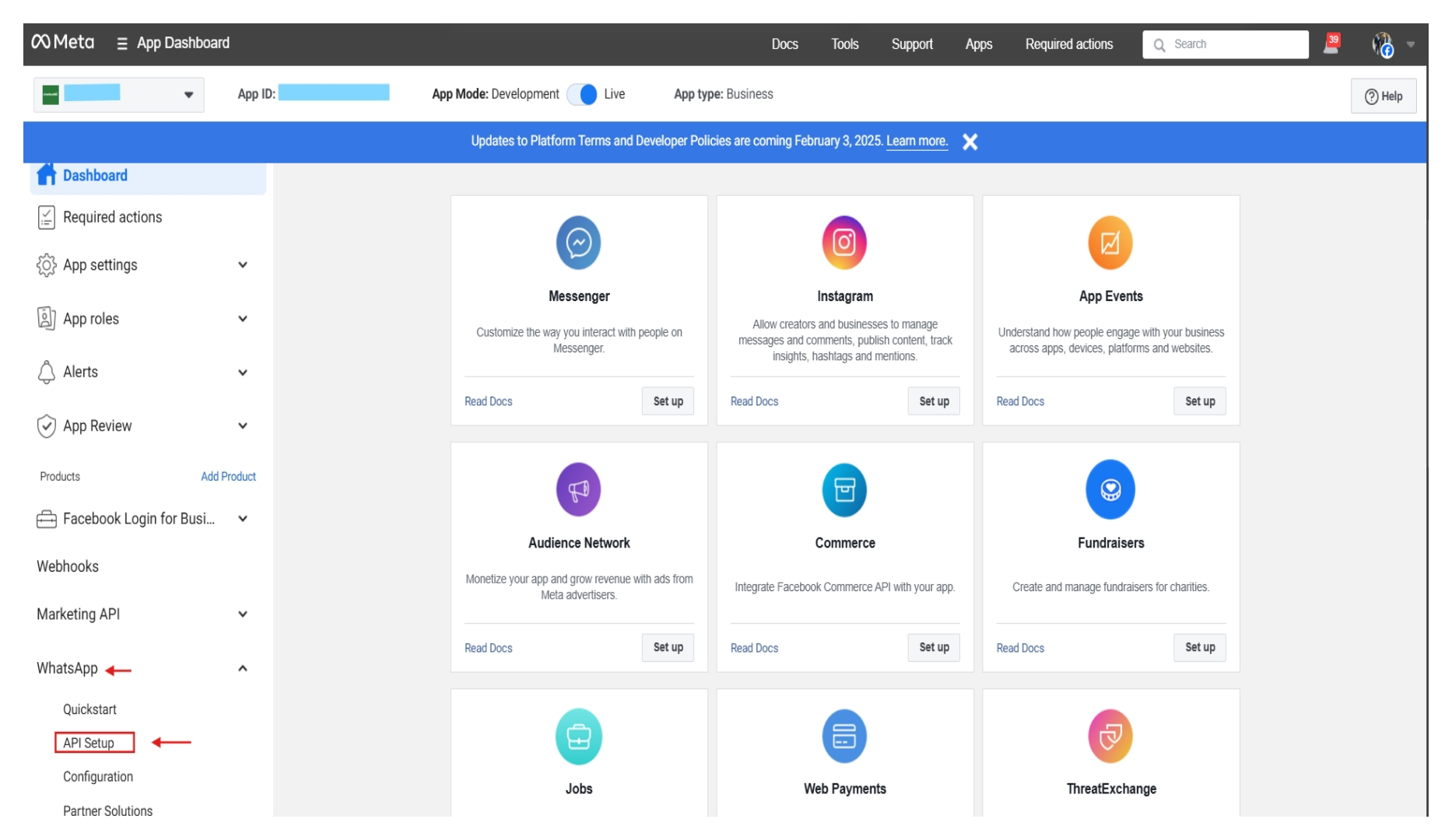Click the Fundraisers heart icon
This screenshot has width=1452, height=840.
(1110, 489)
